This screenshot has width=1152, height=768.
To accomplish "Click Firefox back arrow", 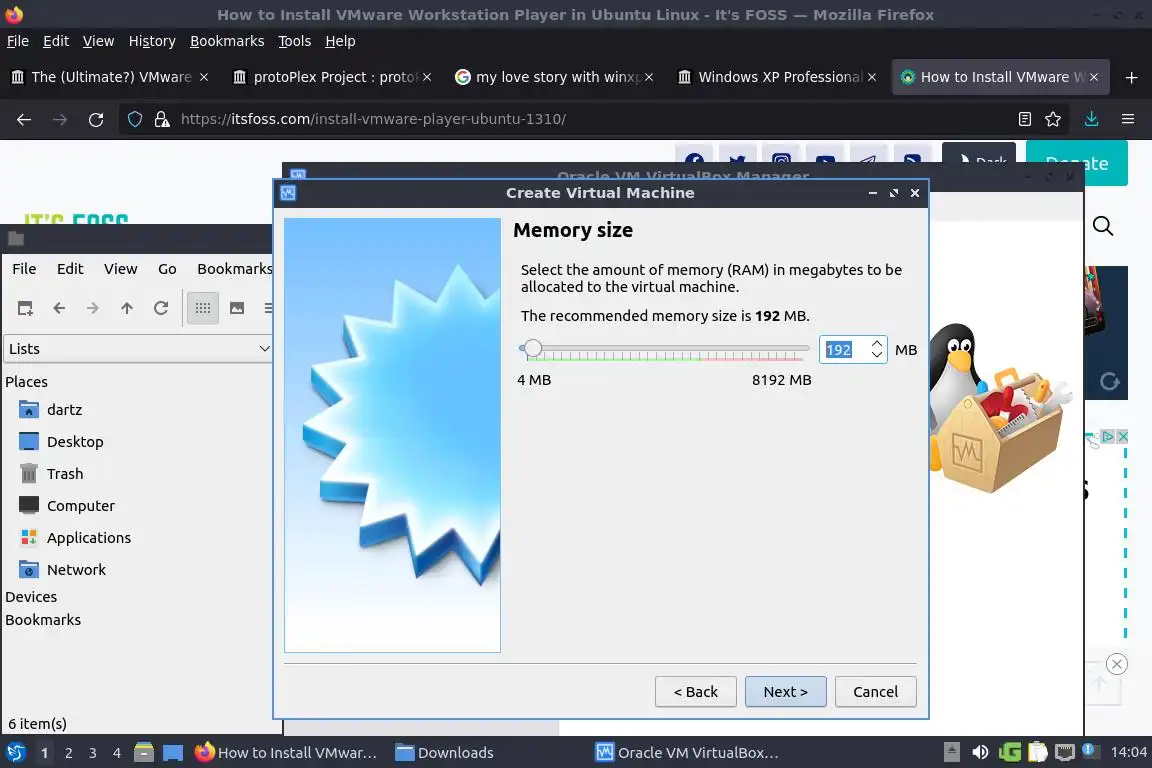I will [x=24, y=119].
